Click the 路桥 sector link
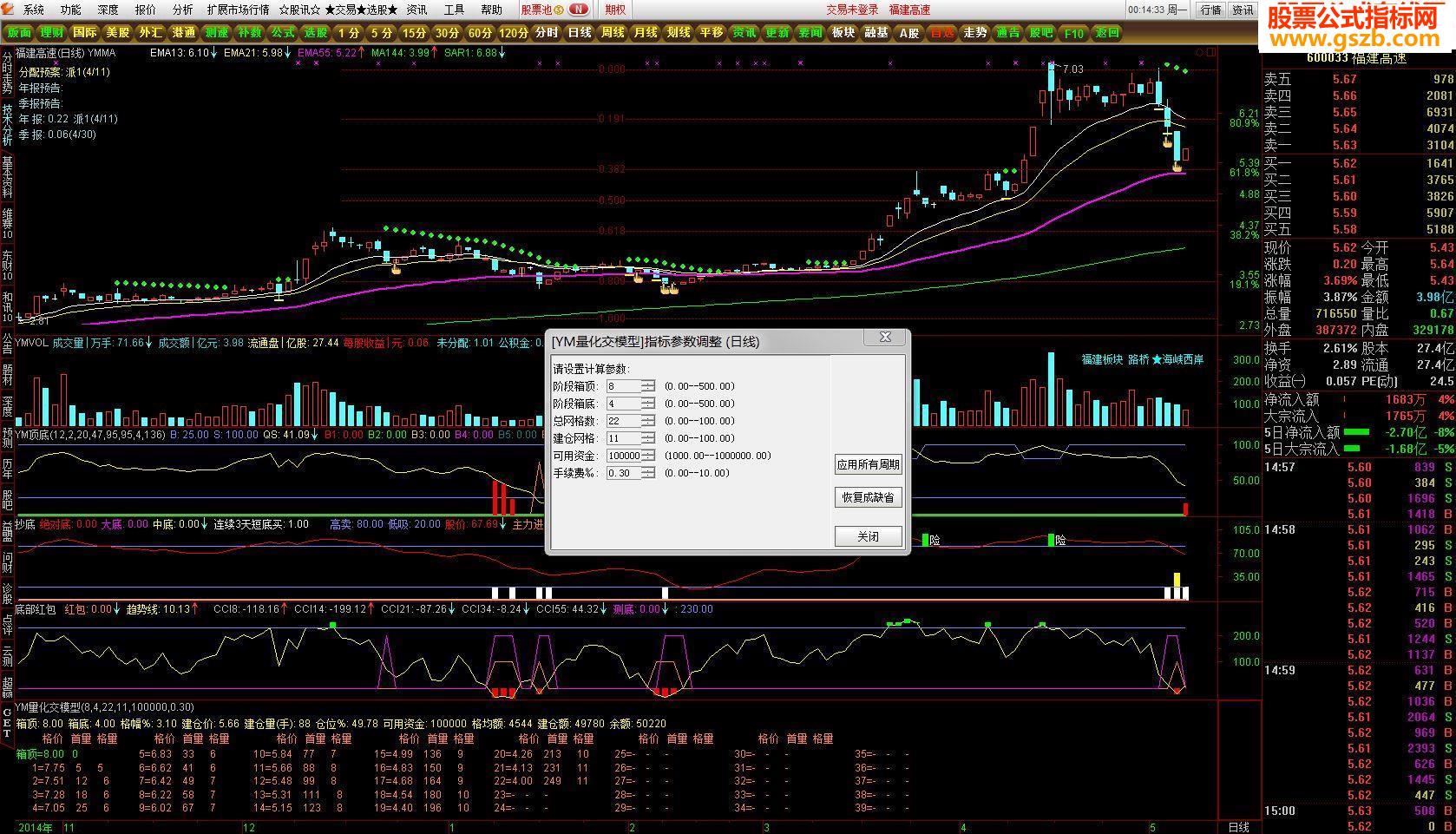 click(1138, 359)
